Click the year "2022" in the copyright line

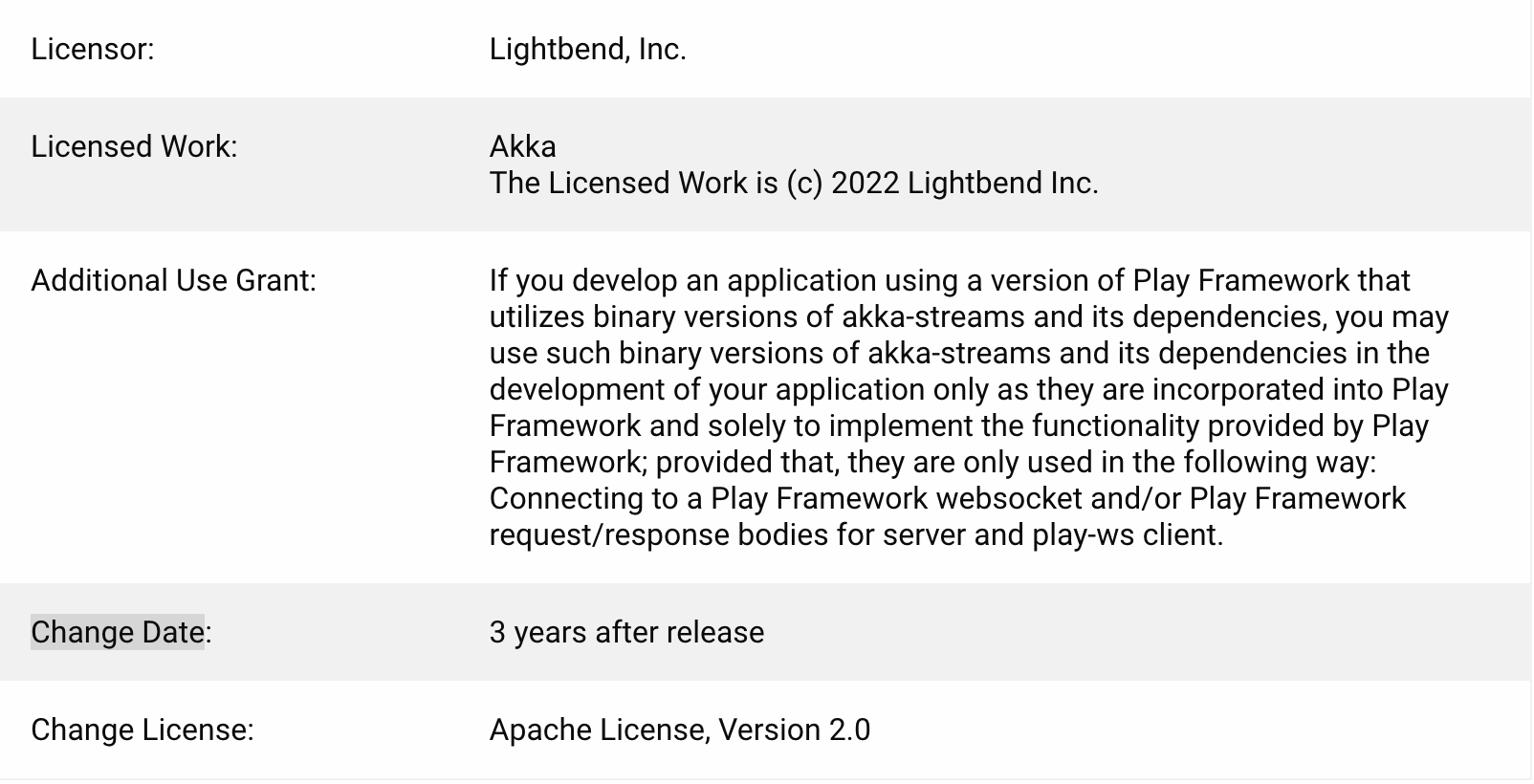click(865, 183)
